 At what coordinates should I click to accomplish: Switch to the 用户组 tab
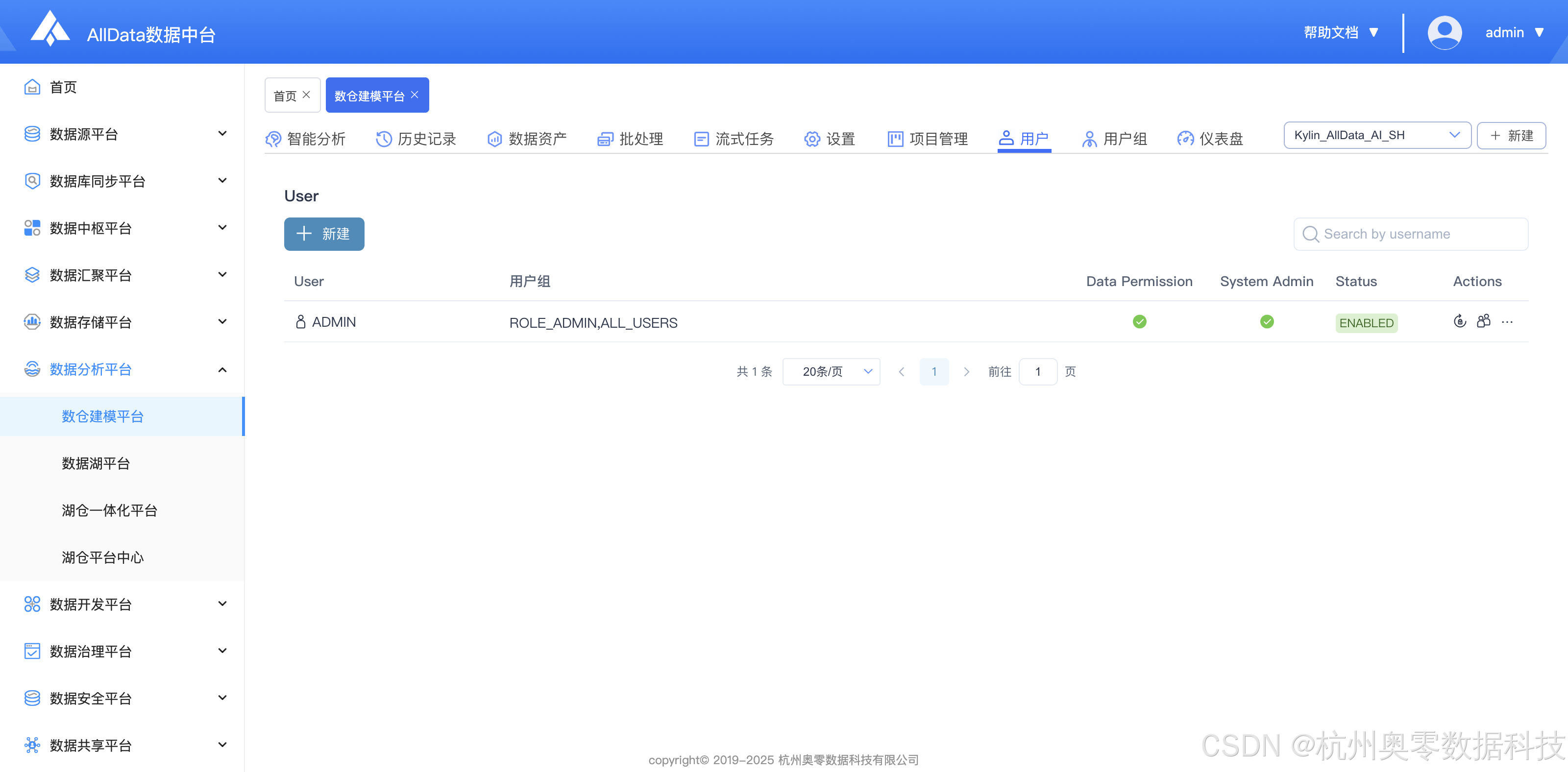1114,139
